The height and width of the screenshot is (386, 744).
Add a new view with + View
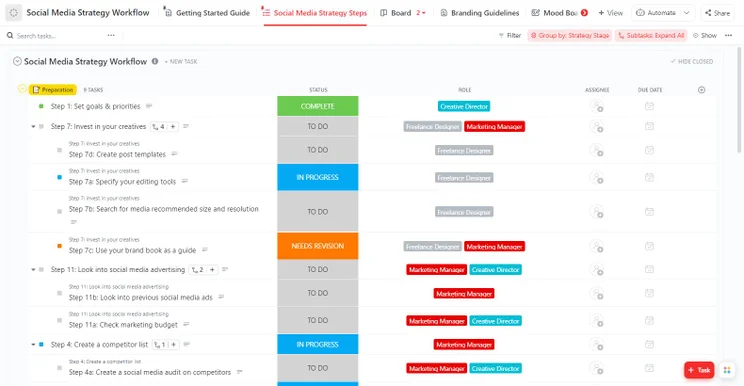611,13
